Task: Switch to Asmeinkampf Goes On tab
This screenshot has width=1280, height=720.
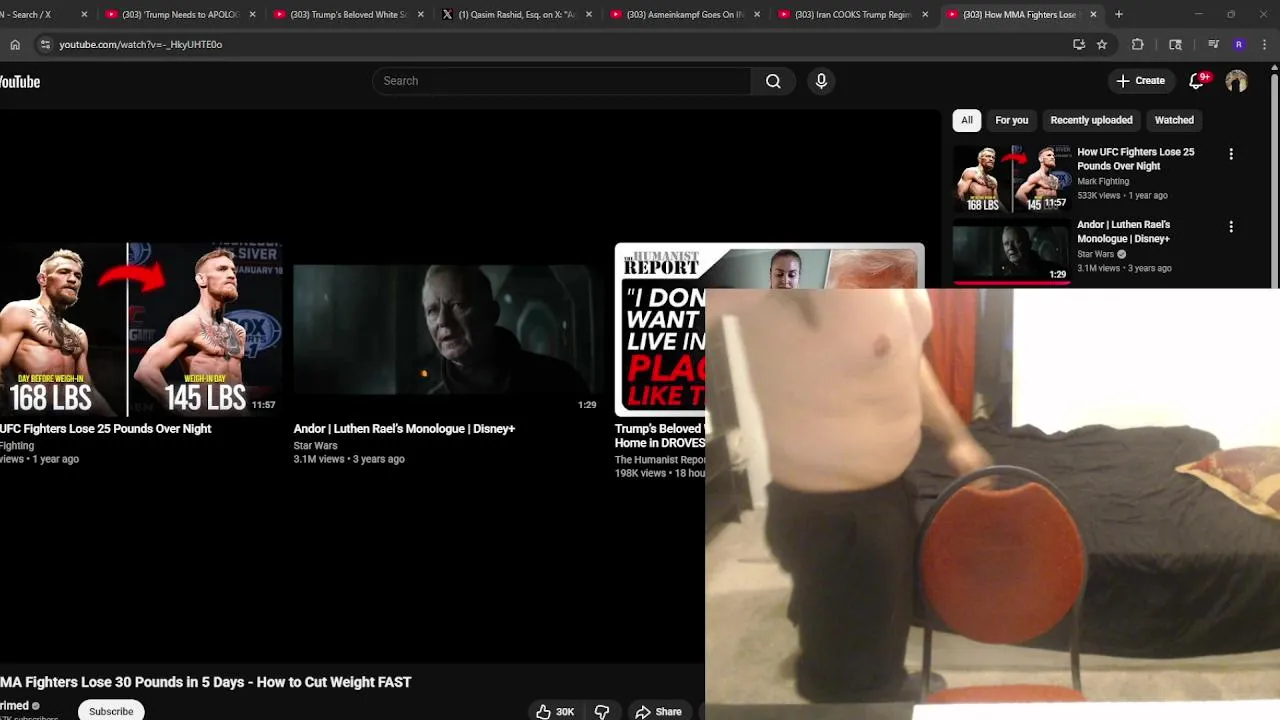Action: click(x=684, y=14)
